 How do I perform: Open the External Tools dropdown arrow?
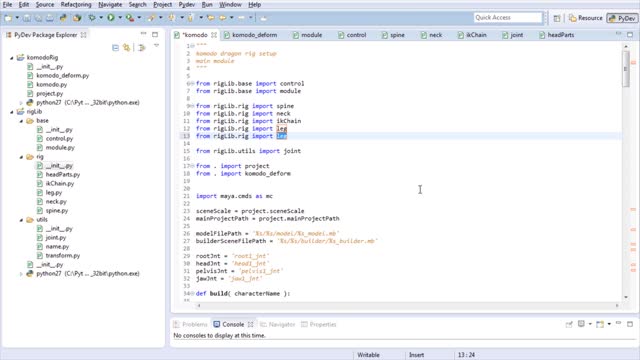click(x=139, y=18)
